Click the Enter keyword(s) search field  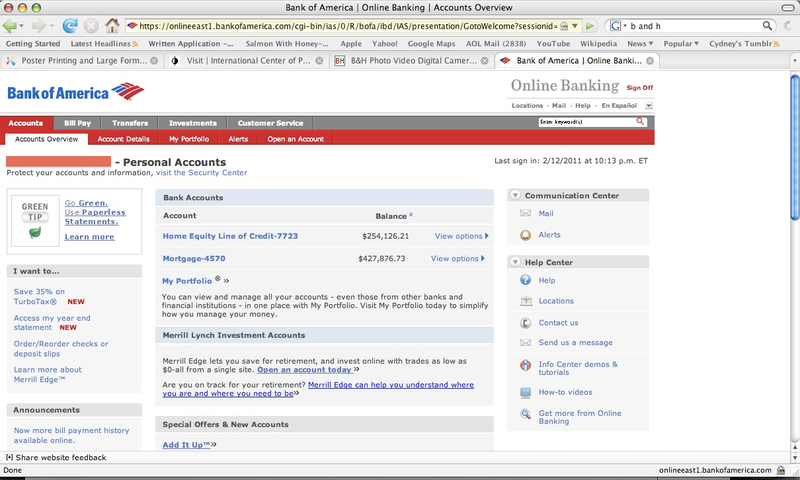(587, 122)
